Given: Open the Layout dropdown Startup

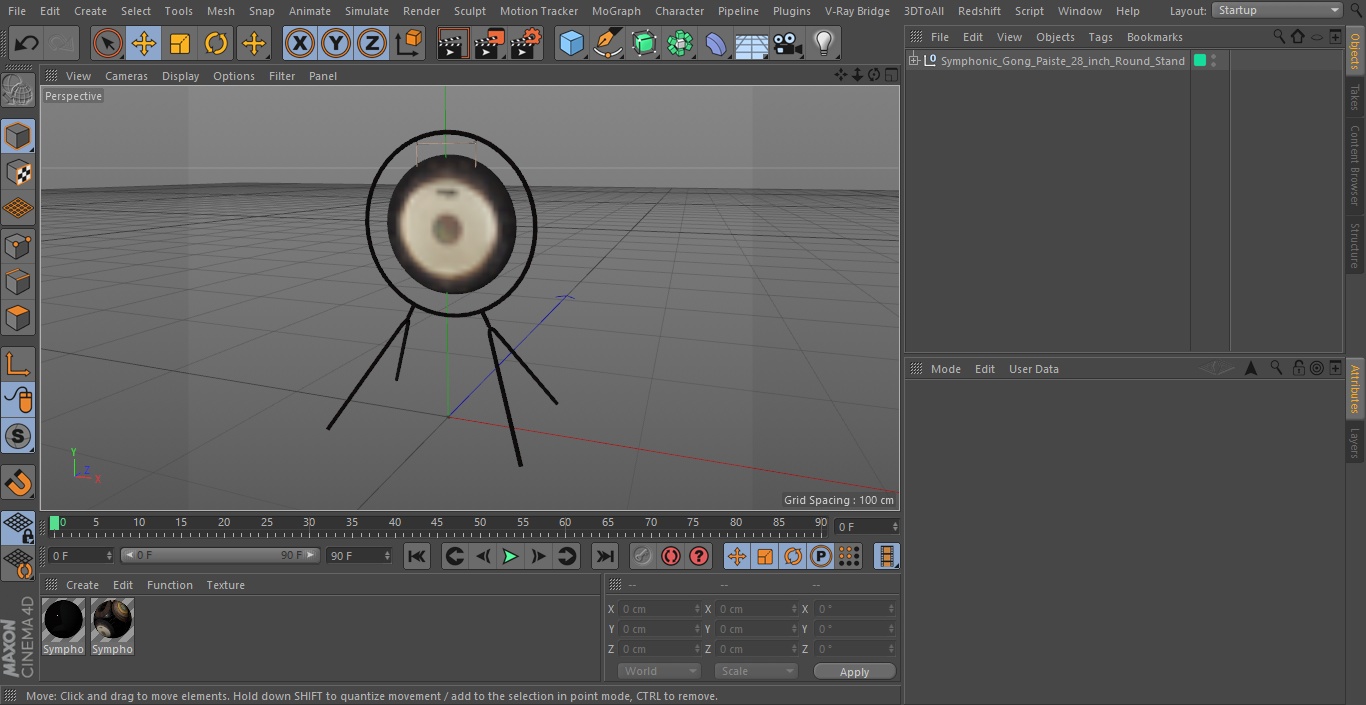Looking at the screenshot, I should (1277, 10).
